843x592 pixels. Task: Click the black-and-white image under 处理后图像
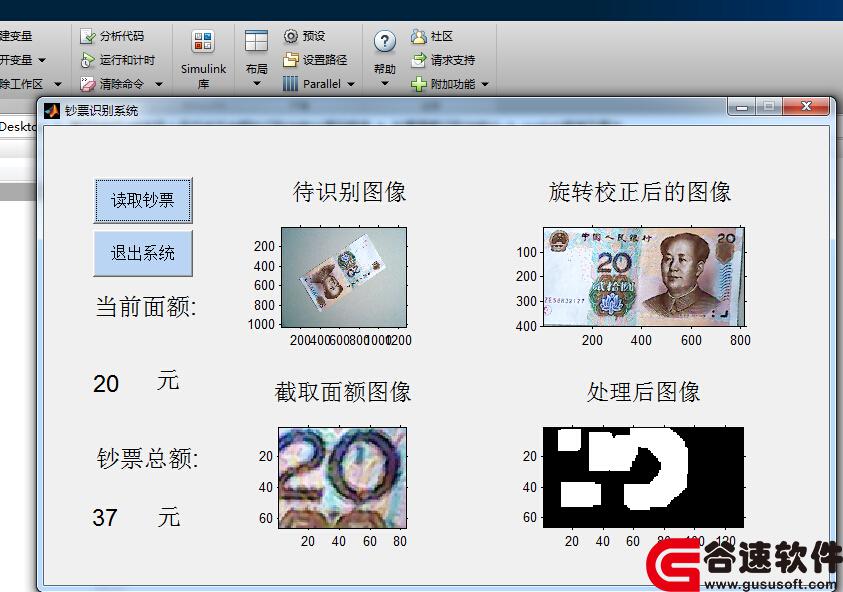coord(644,477)
